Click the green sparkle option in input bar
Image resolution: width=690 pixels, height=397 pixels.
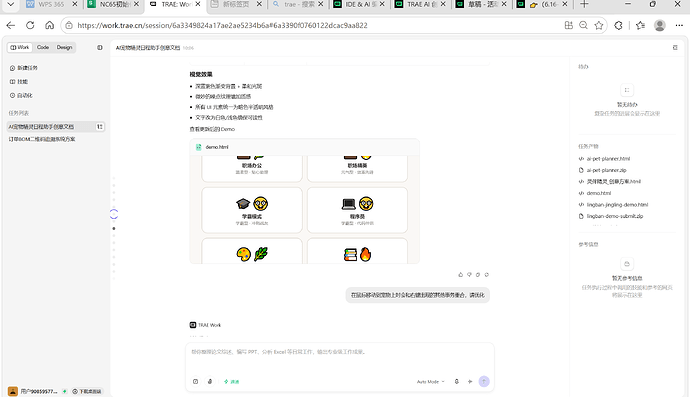click(231, 382)
